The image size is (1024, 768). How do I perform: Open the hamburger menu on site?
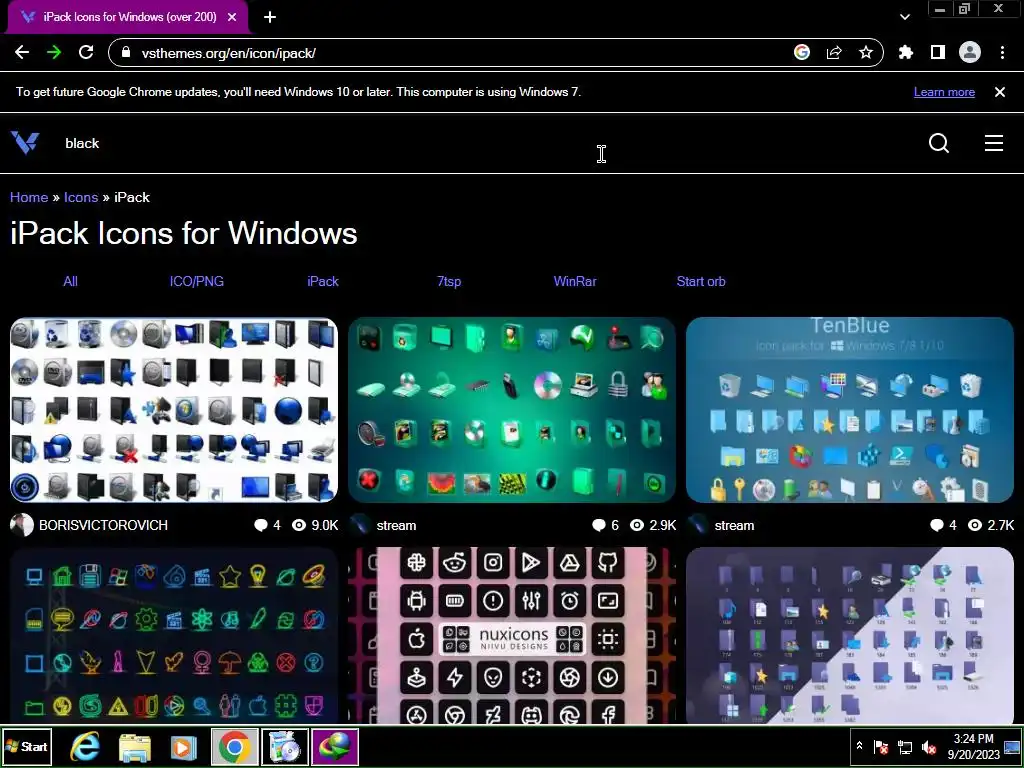994,143
